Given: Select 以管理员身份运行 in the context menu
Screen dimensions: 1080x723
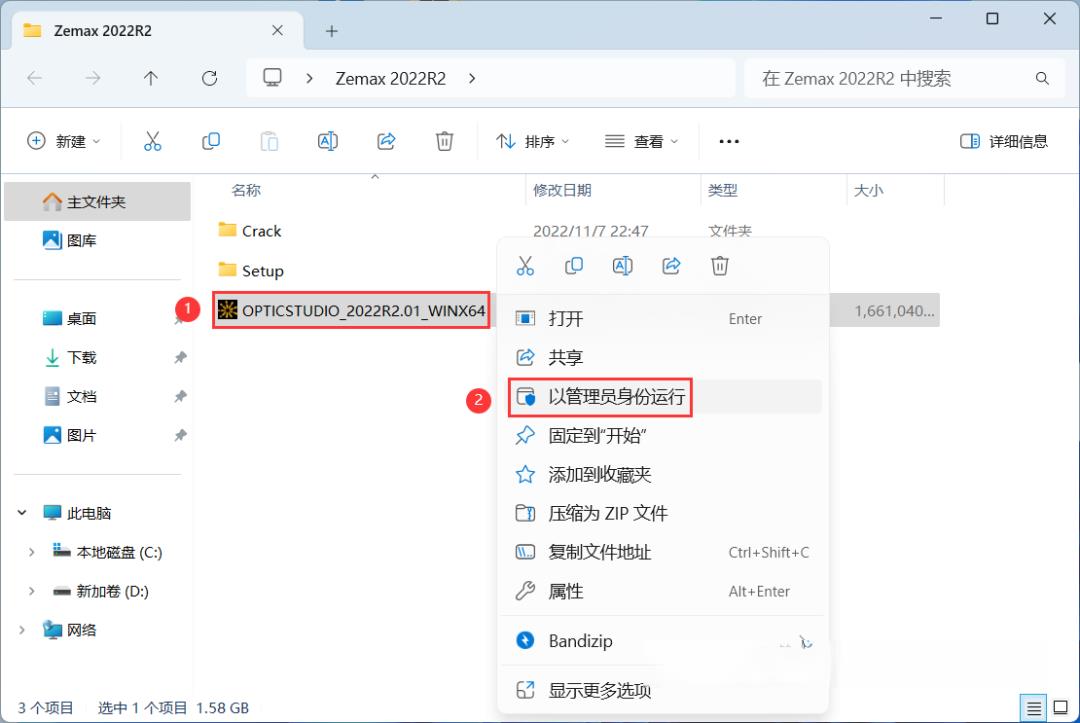Looking at the screenshot, I should coord(665,397).
